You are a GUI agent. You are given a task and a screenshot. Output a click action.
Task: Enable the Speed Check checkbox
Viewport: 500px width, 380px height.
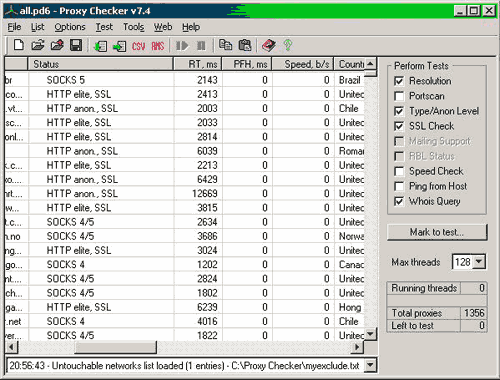click(399, 171)
